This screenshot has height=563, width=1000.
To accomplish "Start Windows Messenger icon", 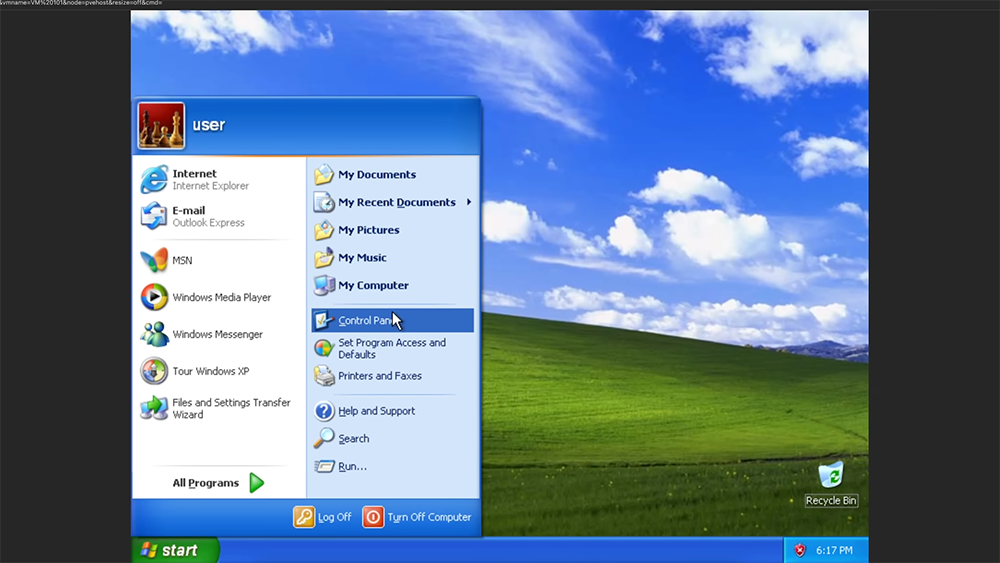I will (x=154, y=334).
